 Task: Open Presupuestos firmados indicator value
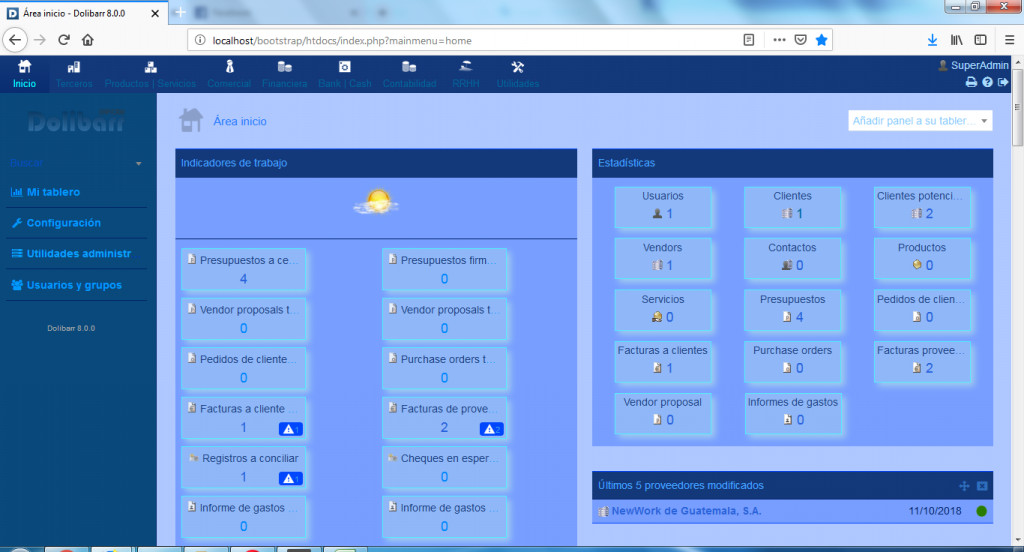pos(444,279)
